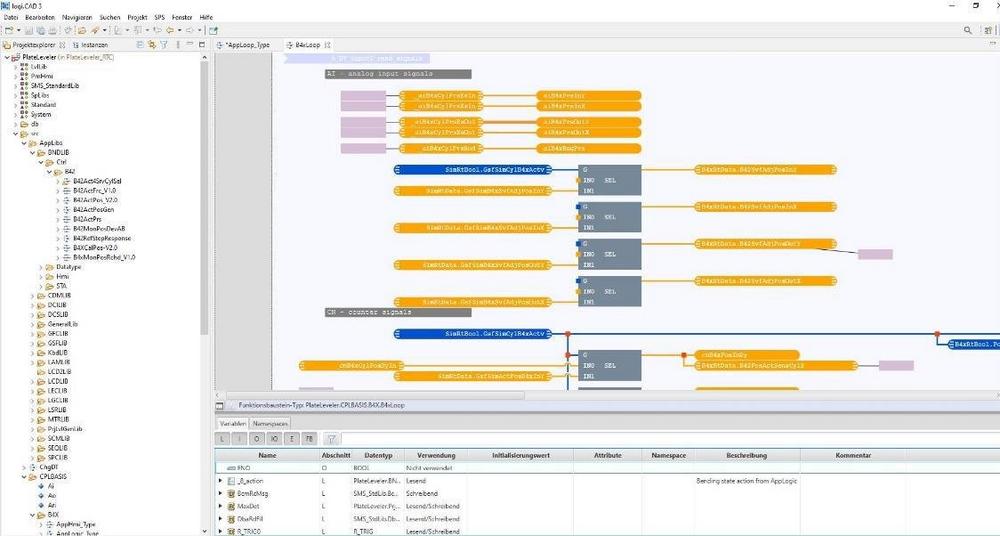Toggle the IO section filter button

tap(274, 438)
